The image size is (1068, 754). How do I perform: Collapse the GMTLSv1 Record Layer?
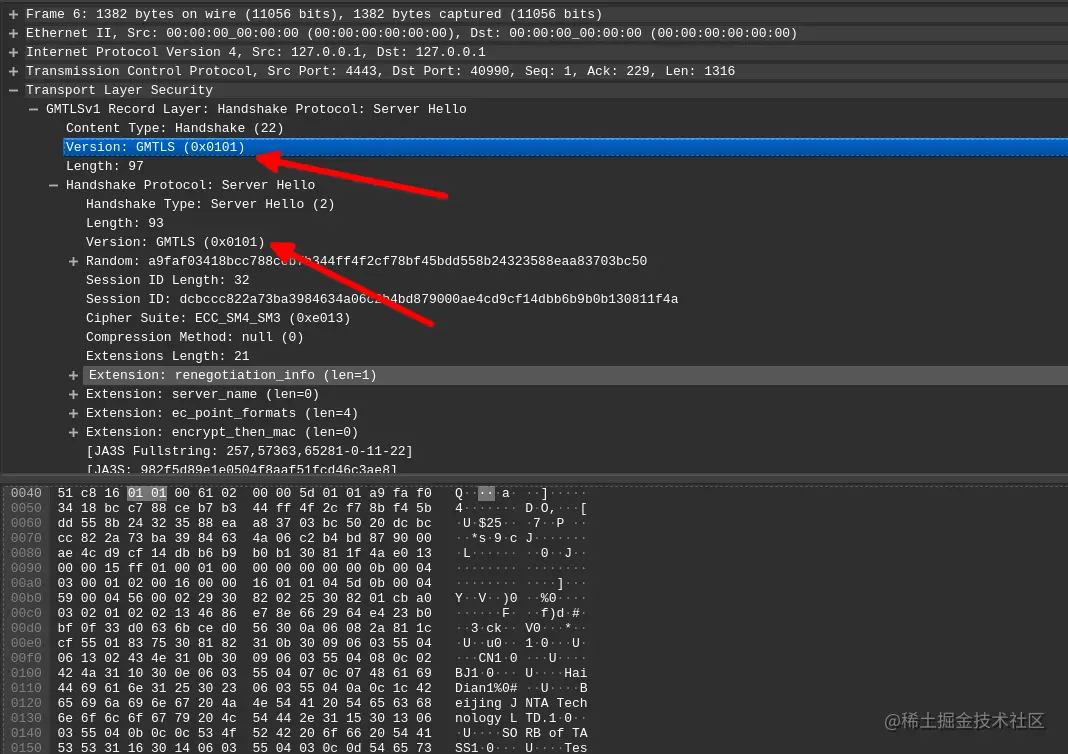[x=33, y=108]
